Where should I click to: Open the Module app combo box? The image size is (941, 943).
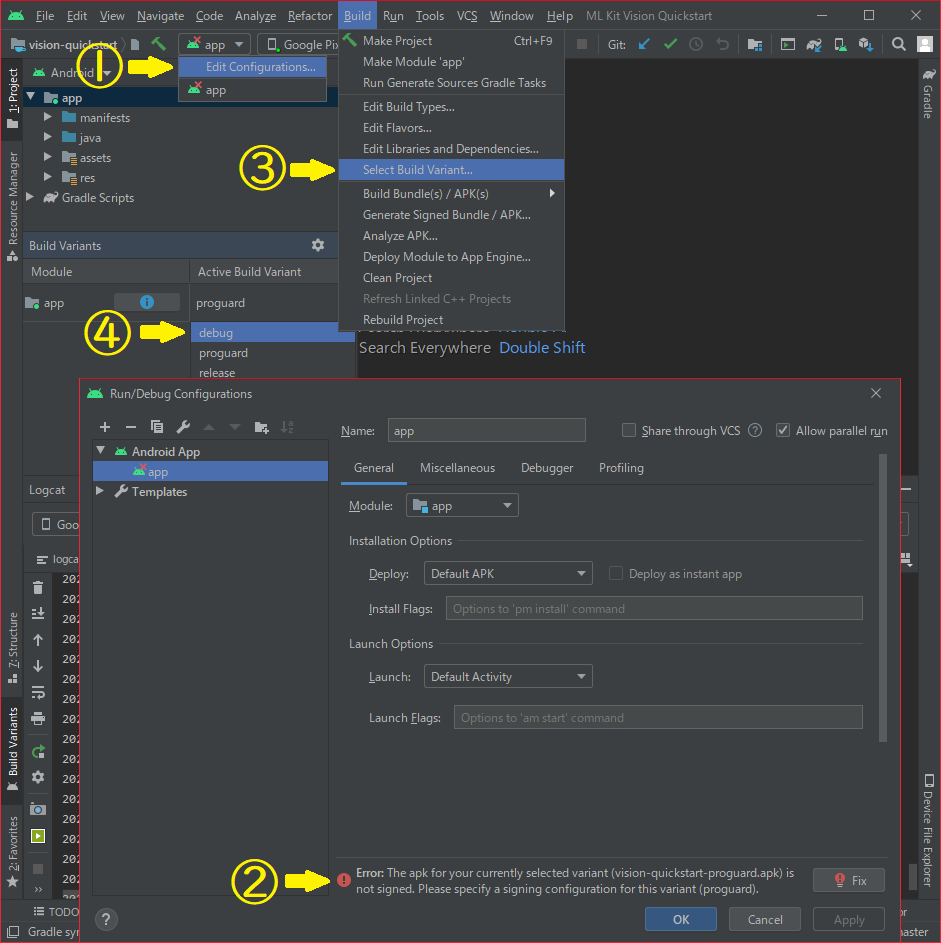click(462, 505)
